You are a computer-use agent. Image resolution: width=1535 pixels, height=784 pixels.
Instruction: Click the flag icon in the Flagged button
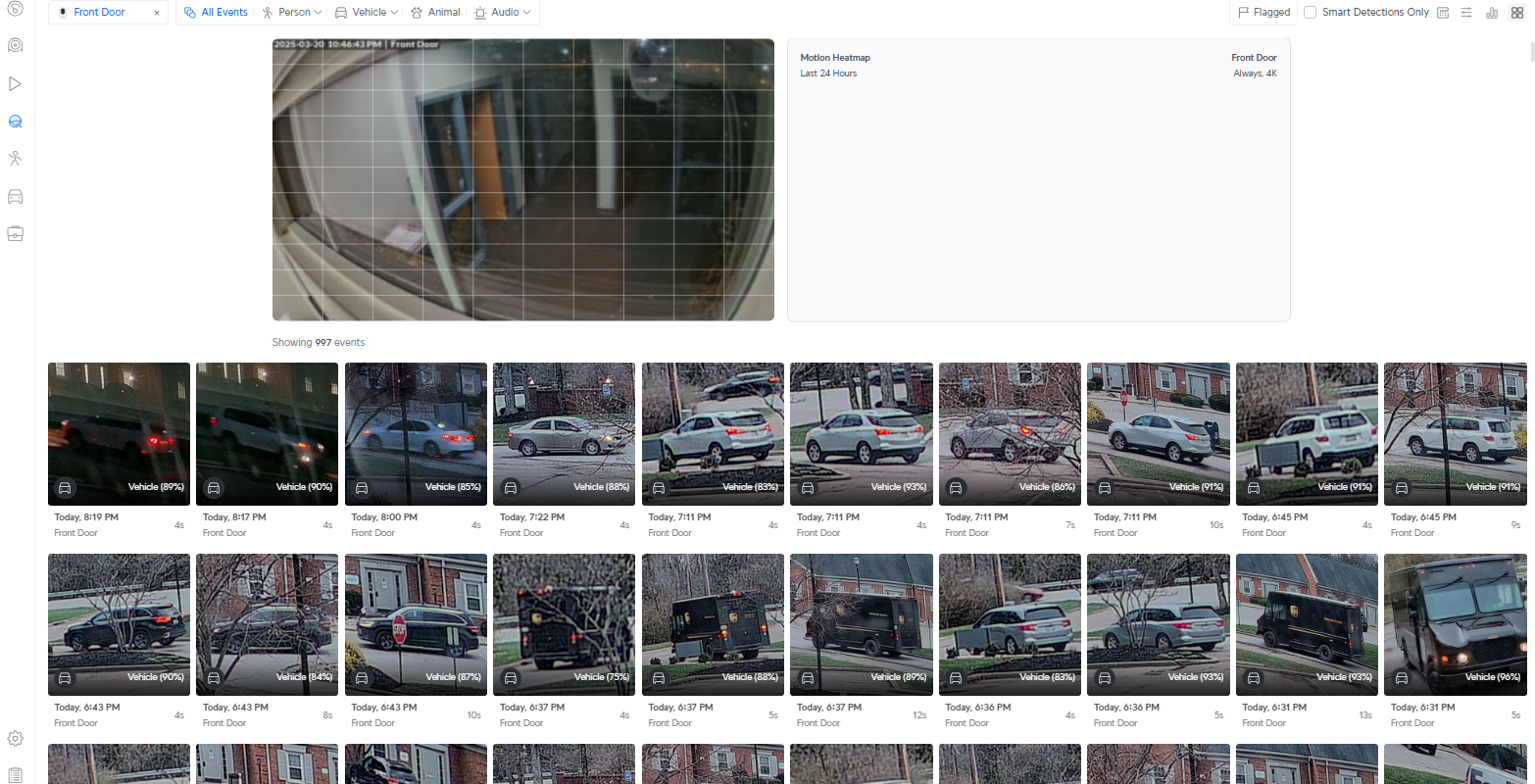coord(1243,13)
